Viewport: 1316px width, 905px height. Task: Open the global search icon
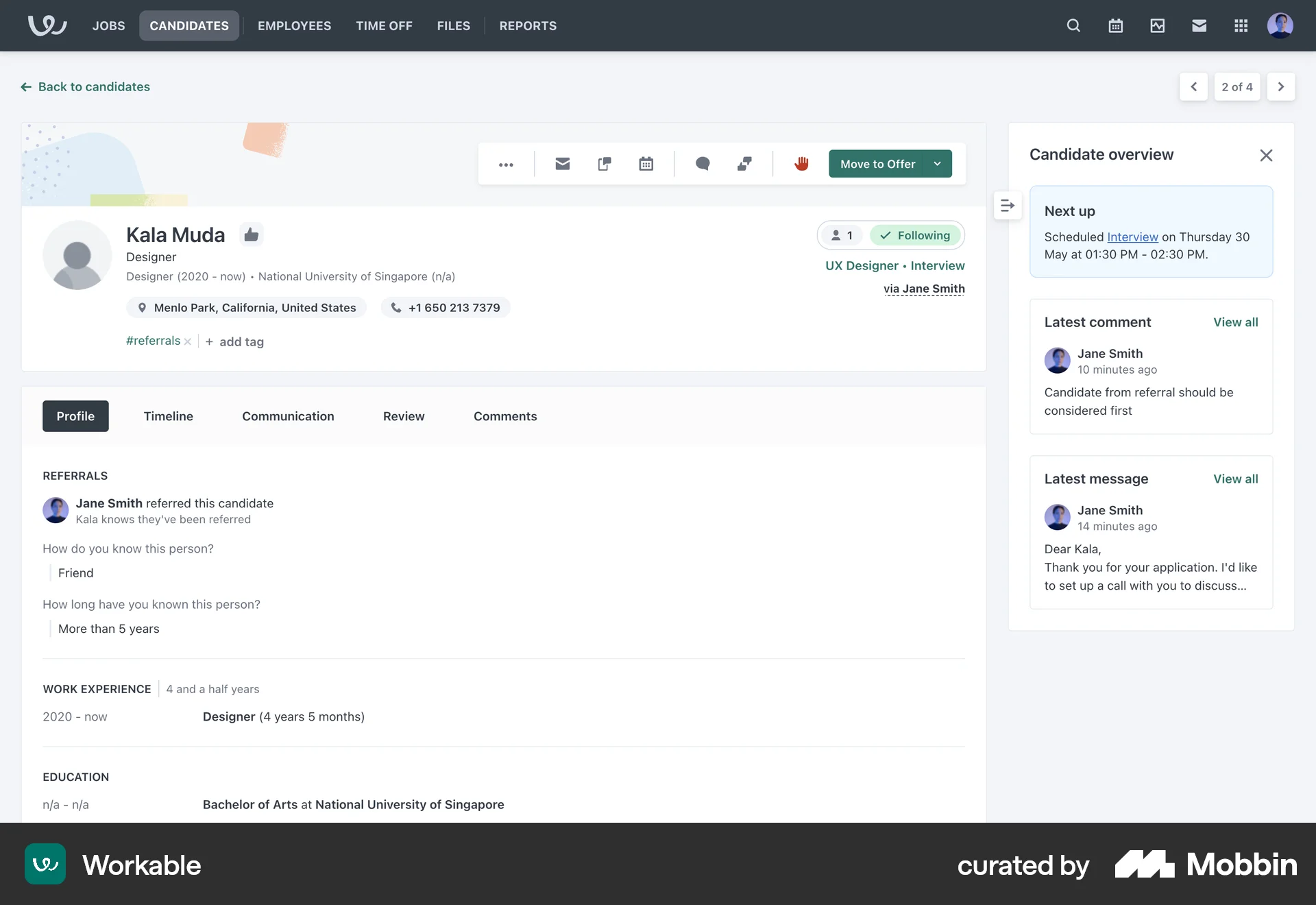(1073, 25)
